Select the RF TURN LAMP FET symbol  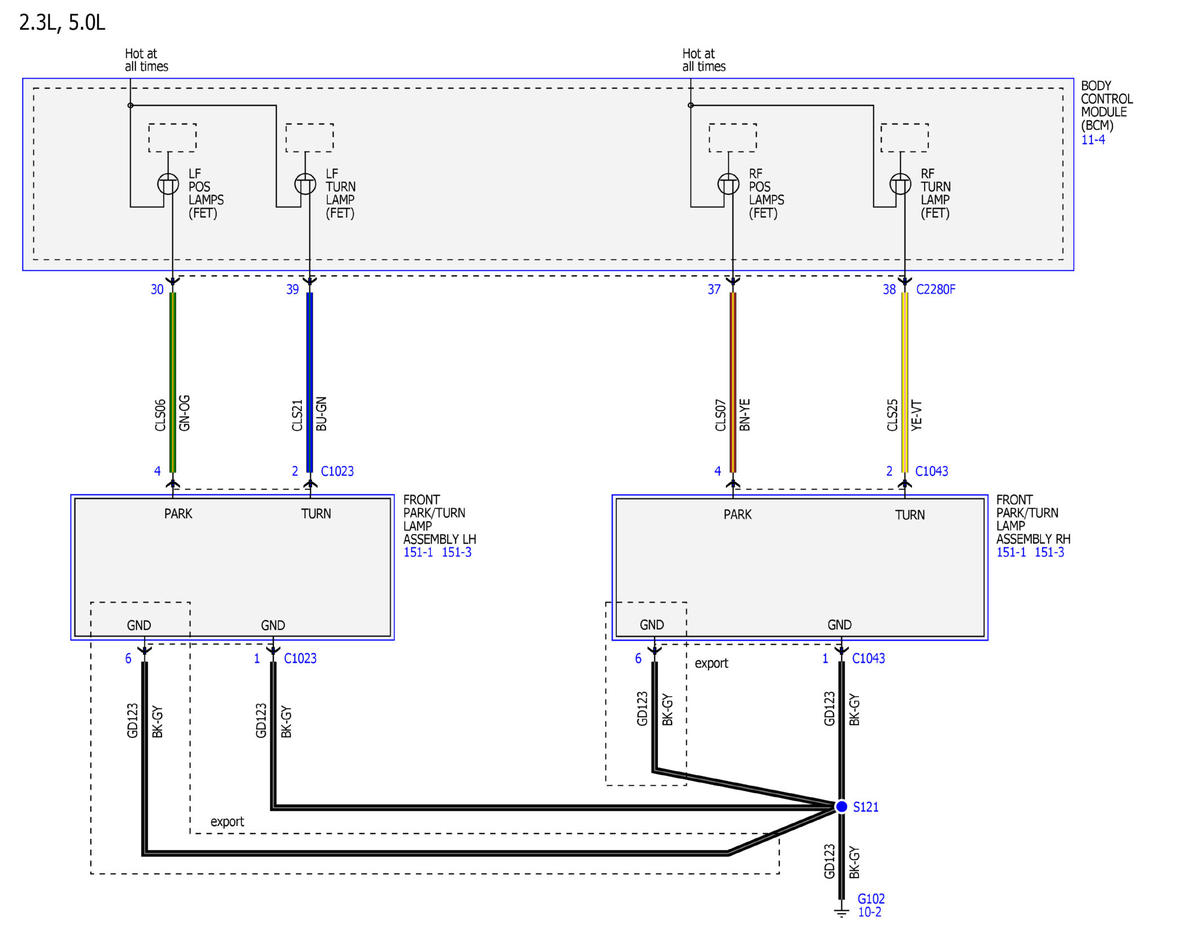903,185
